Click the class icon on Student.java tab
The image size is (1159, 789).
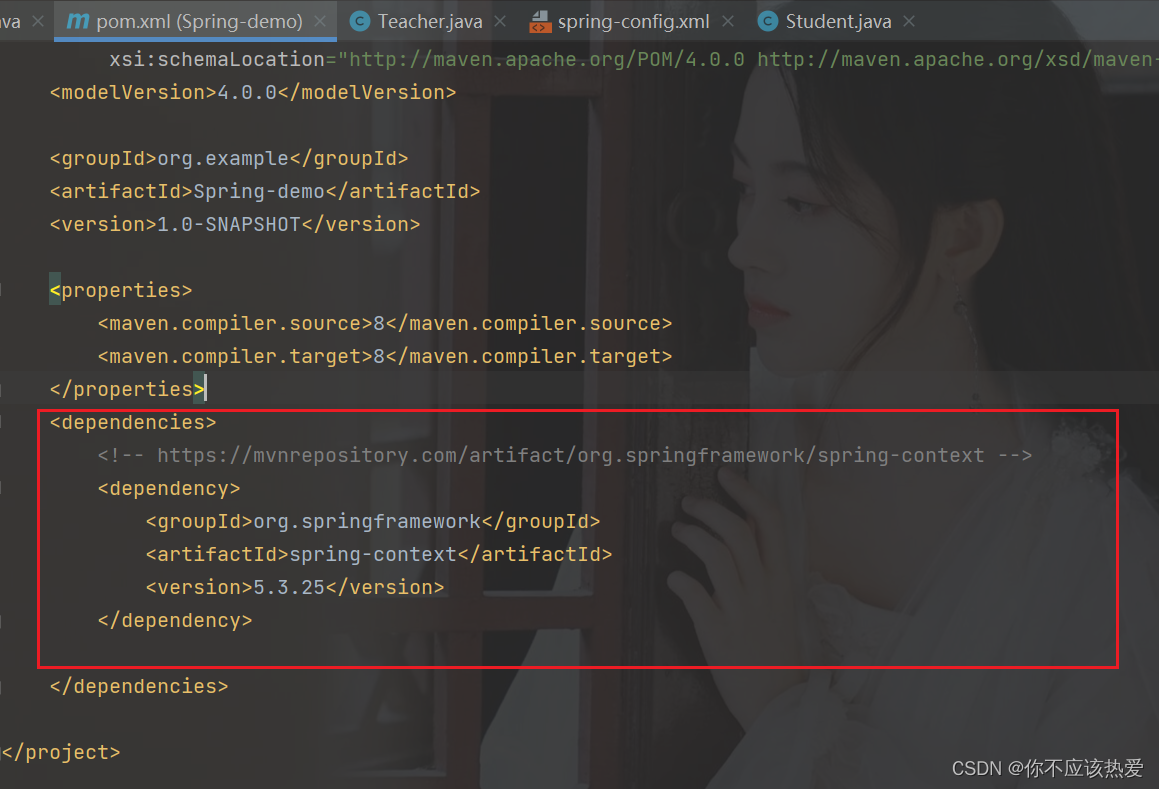click(768, 21)
